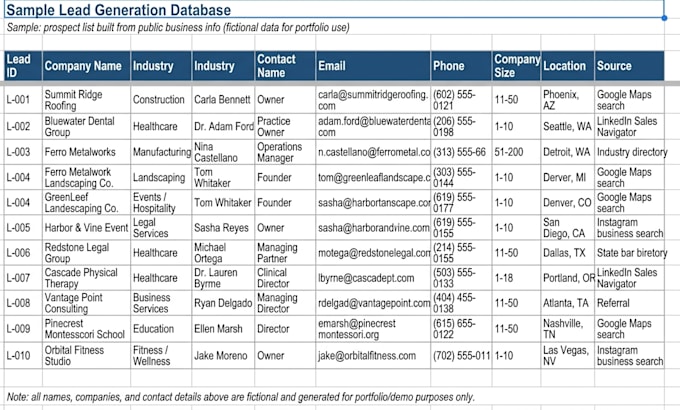Click the 'Email' column header
This screenshot has height=410, width=680.
coord(373,66)
